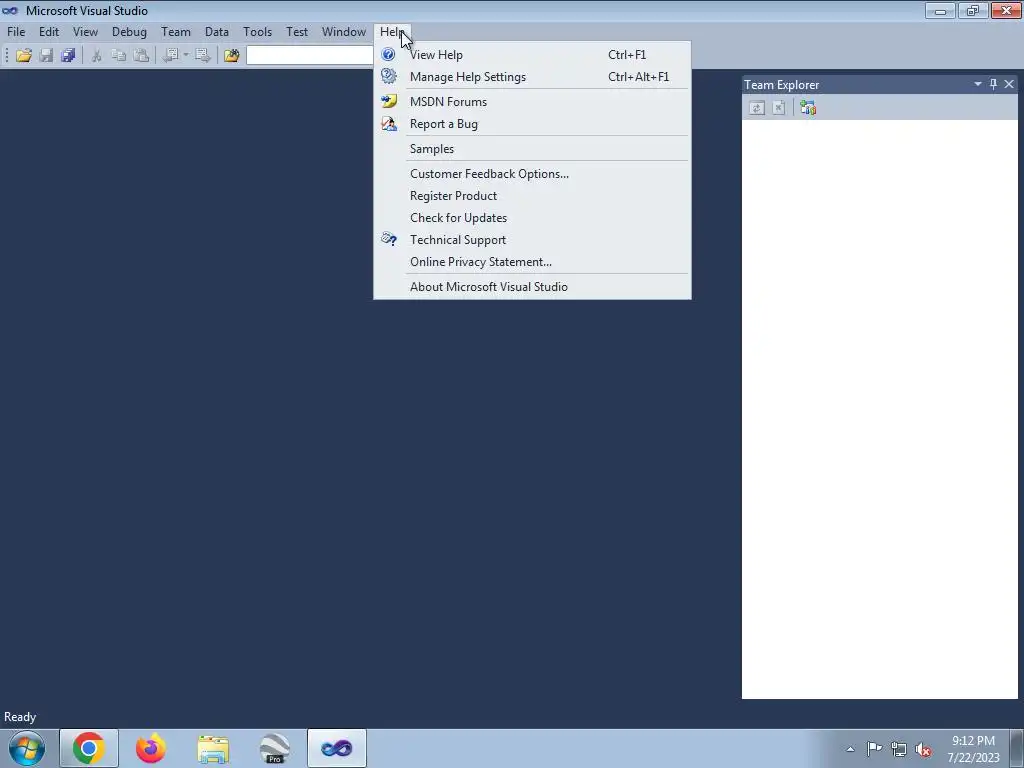Expand the Navigate Backward history dropdown arrow

186,56
